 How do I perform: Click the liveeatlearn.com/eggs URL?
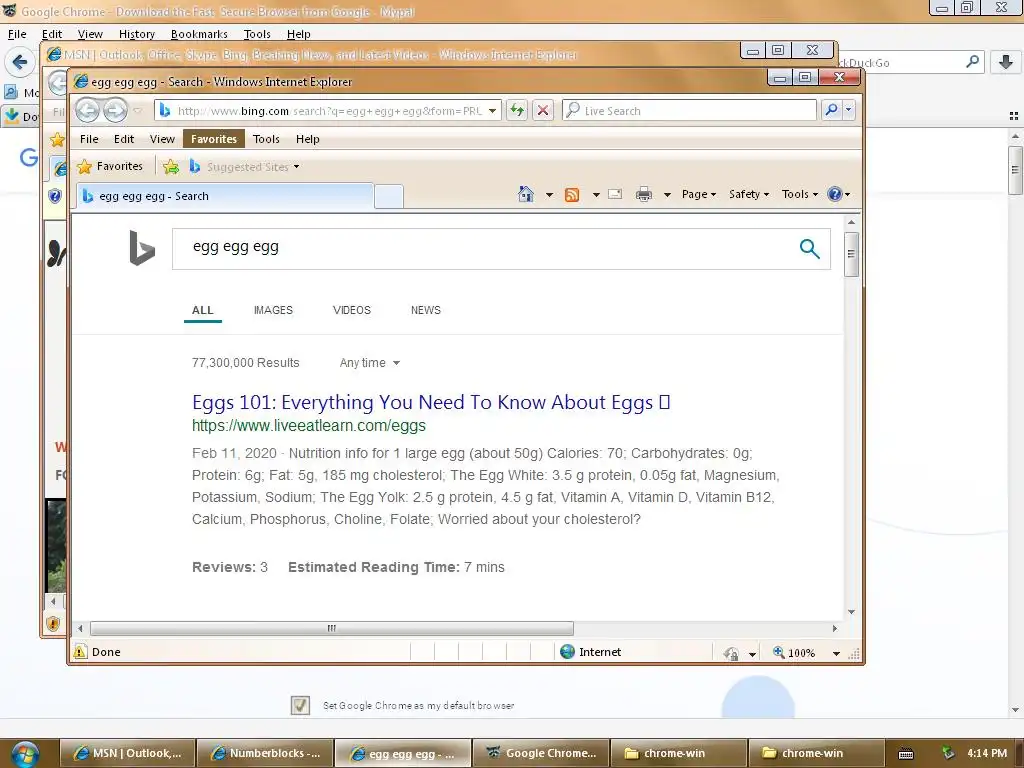click(309, 426)
